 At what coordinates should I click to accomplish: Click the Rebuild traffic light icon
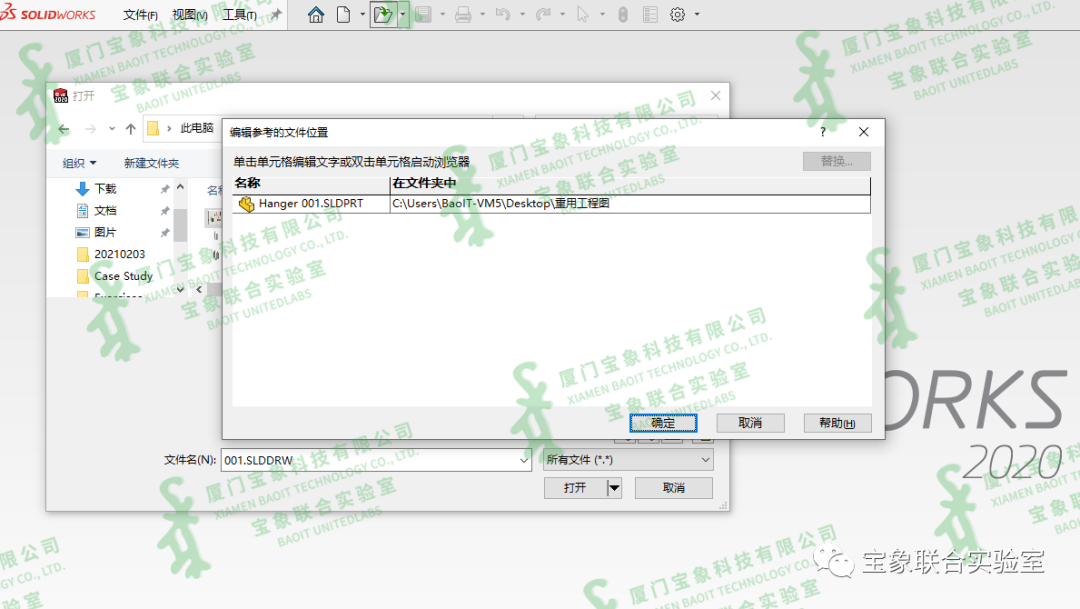click(623, 14)
